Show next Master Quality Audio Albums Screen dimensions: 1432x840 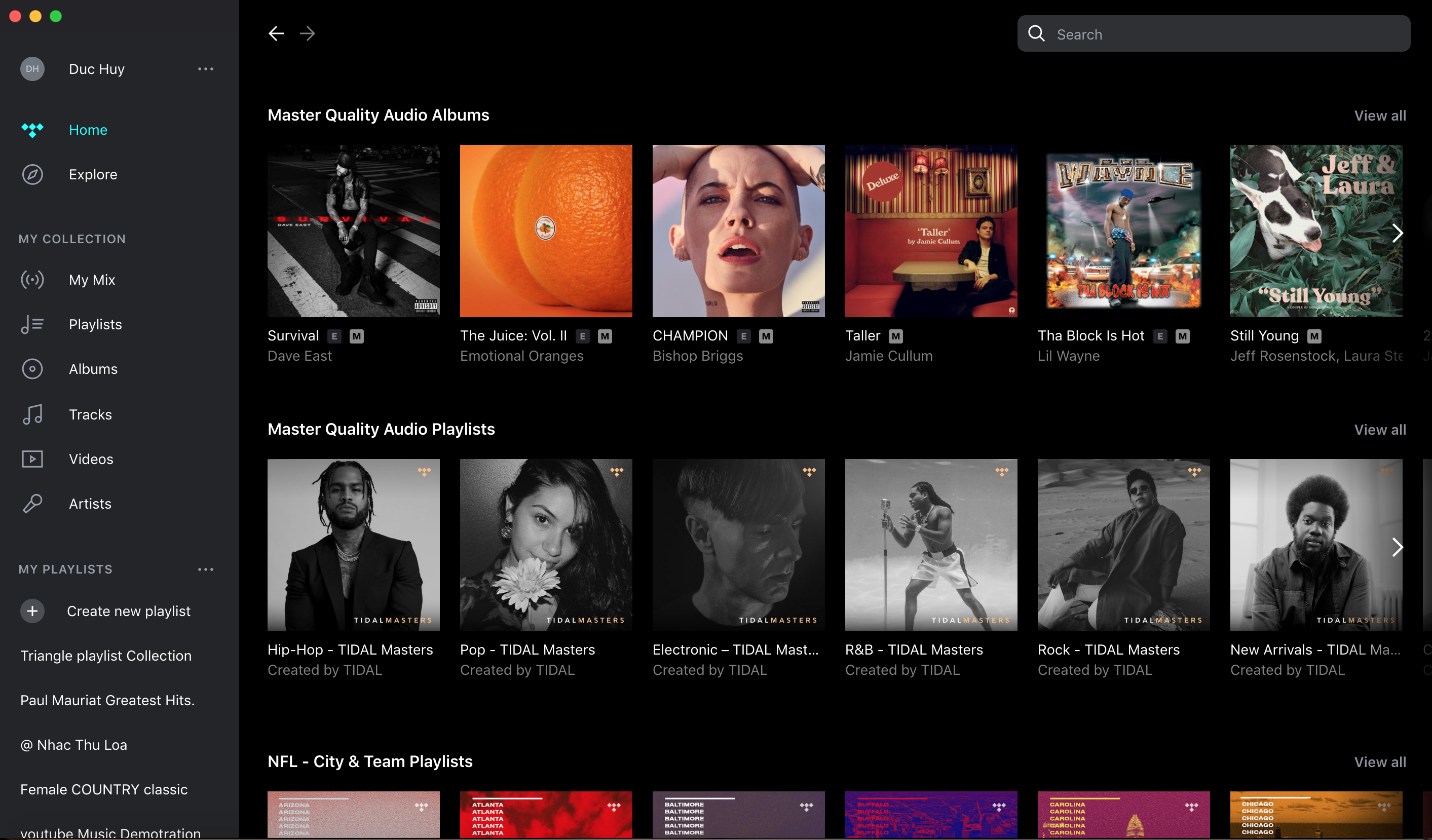pyautogui.click(x=1398, y=233)
